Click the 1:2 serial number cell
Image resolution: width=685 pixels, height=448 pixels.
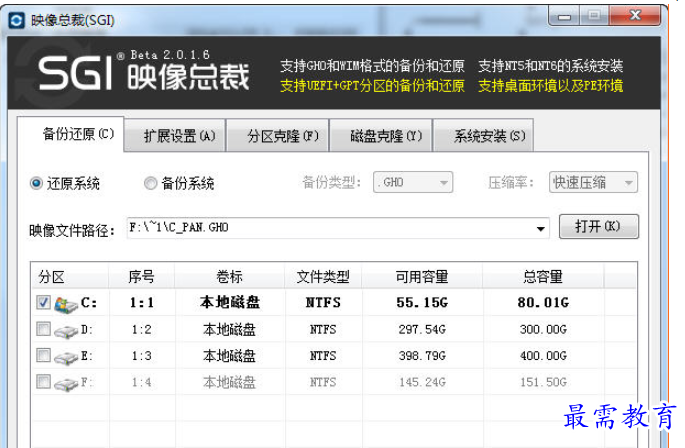(142, 329)
